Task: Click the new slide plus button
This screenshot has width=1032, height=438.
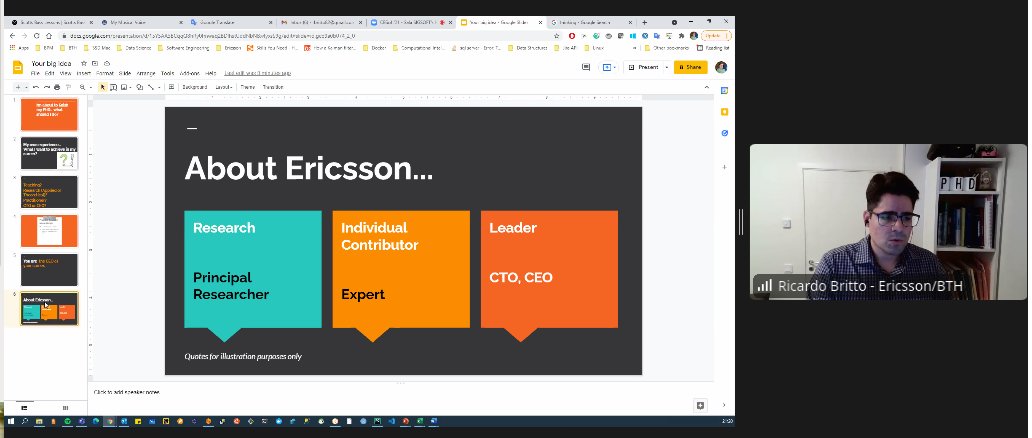Action: point(18,87)
